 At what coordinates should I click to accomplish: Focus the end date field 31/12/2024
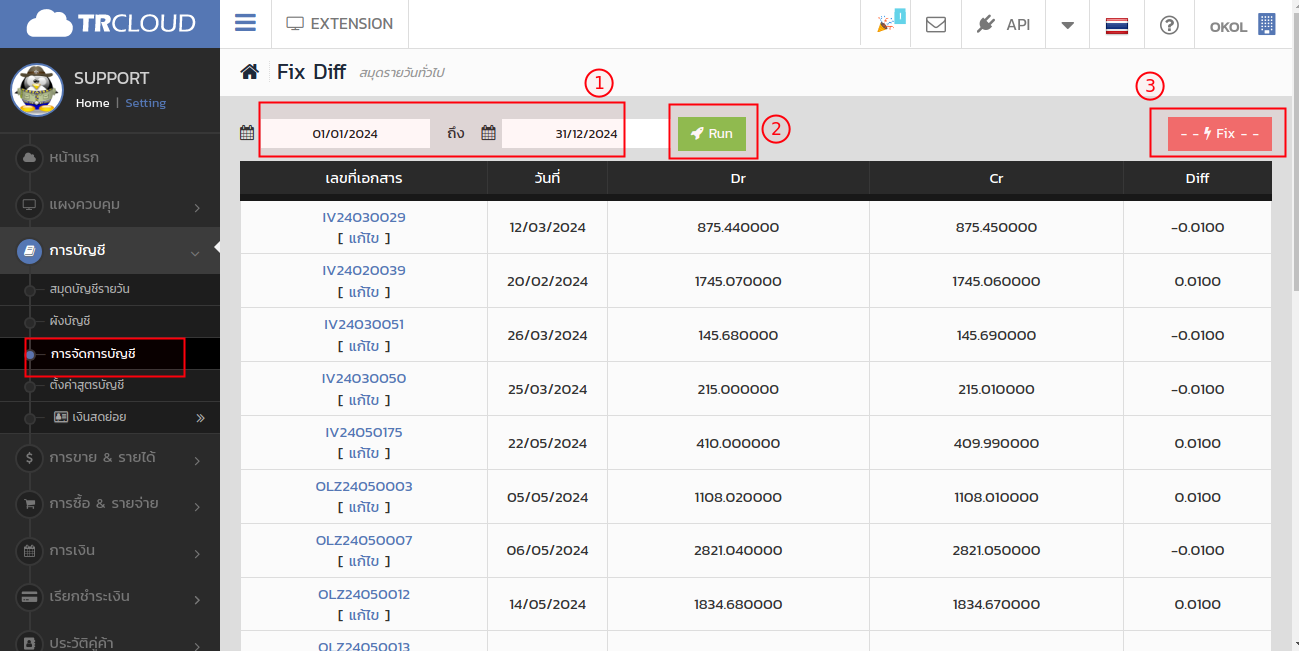pyautogui.click(x=586, y=133)
